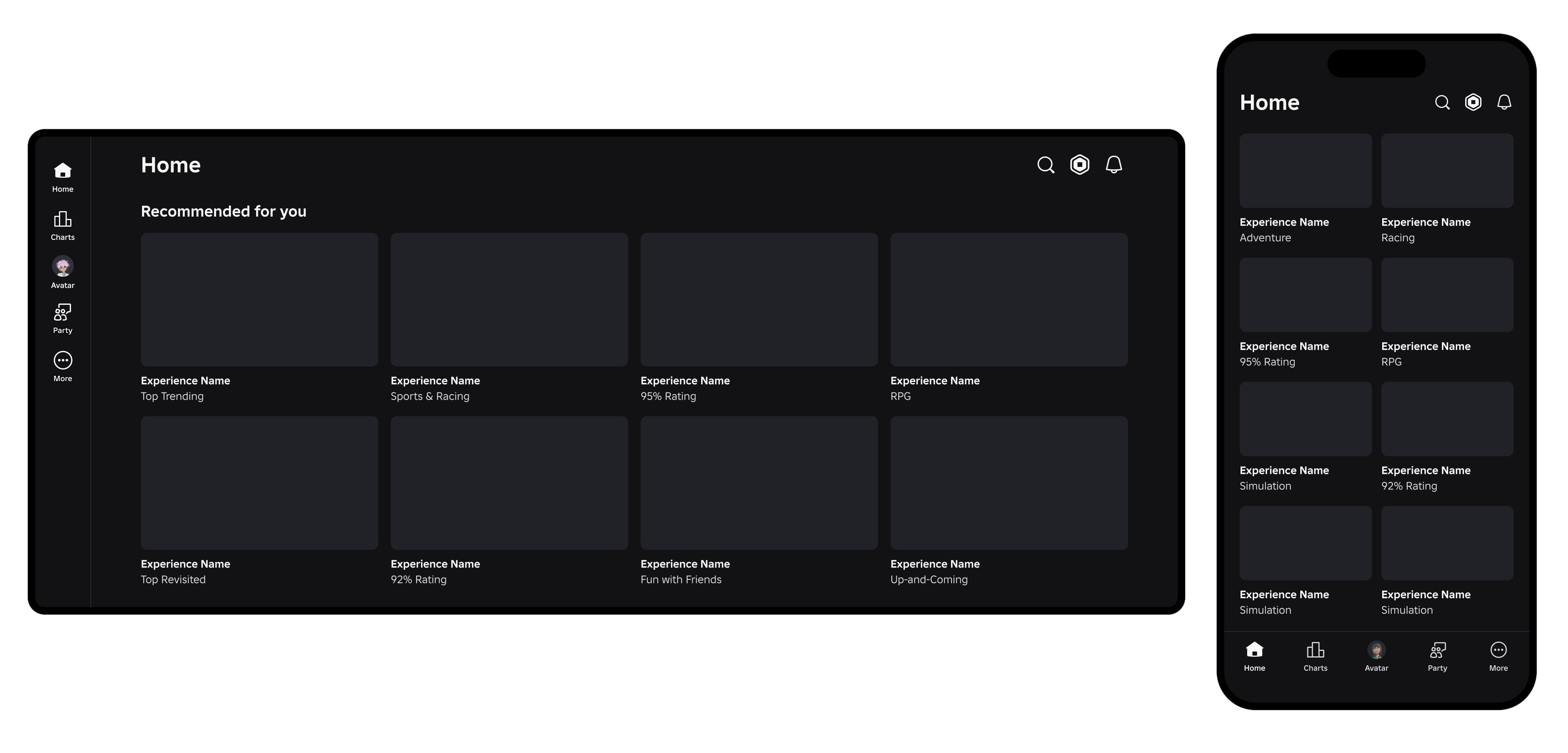Tap Home tab in phone bottom bar
Screen dimensions: 1568x753
[x=1254, y=657]
